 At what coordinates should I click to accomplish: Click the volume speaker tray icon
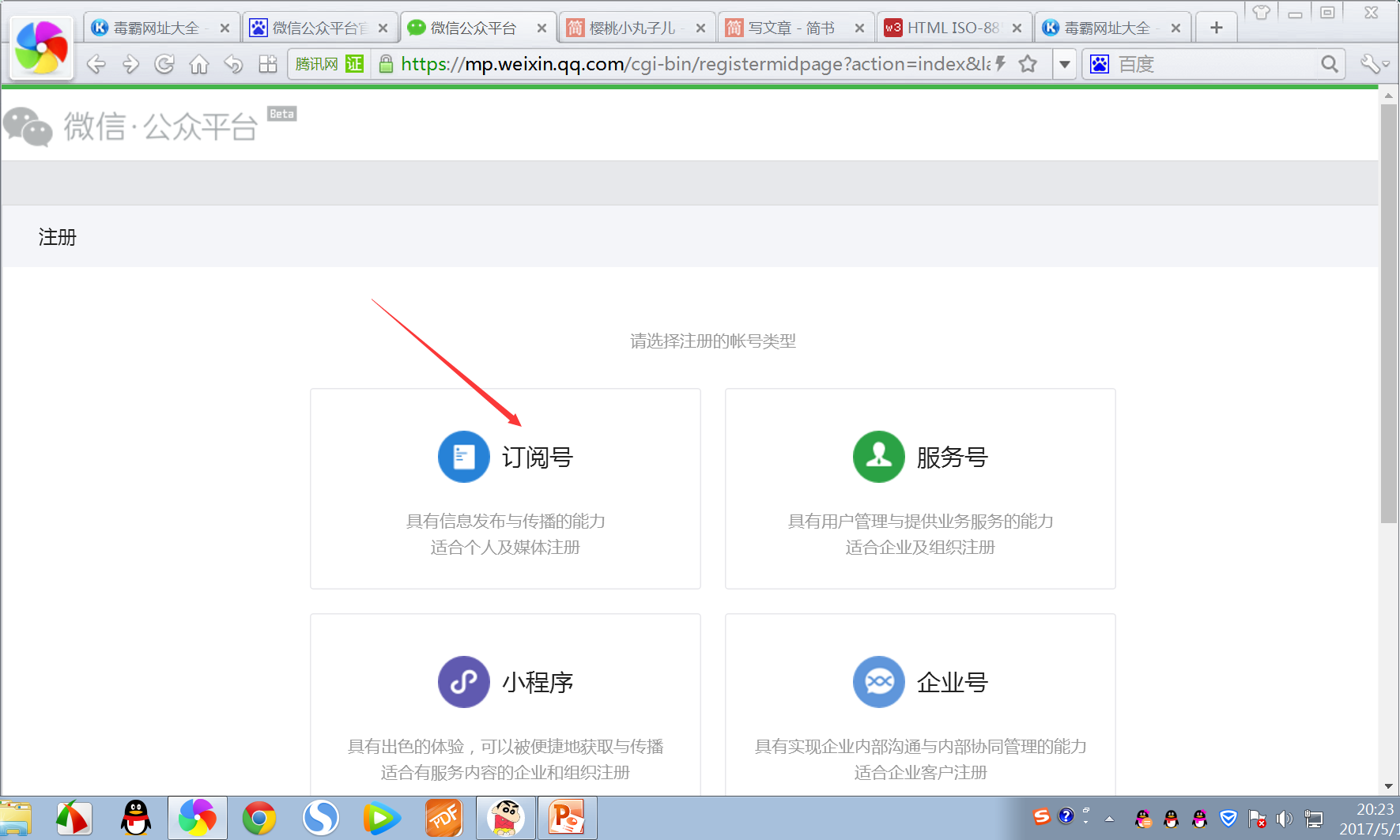click(x=1285, y=819)
